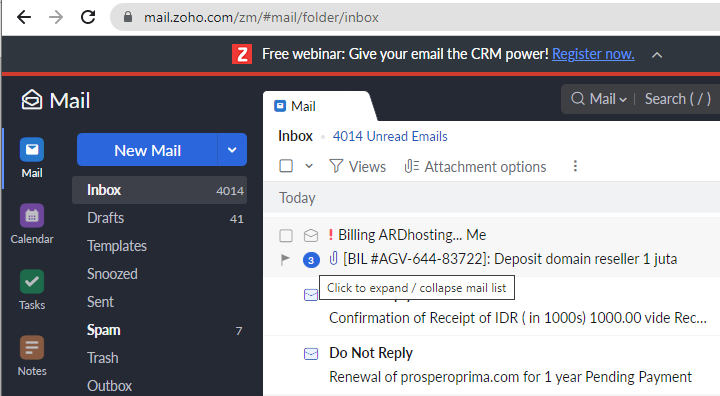Open the select-all checkbox dropdown arrow

309,166
